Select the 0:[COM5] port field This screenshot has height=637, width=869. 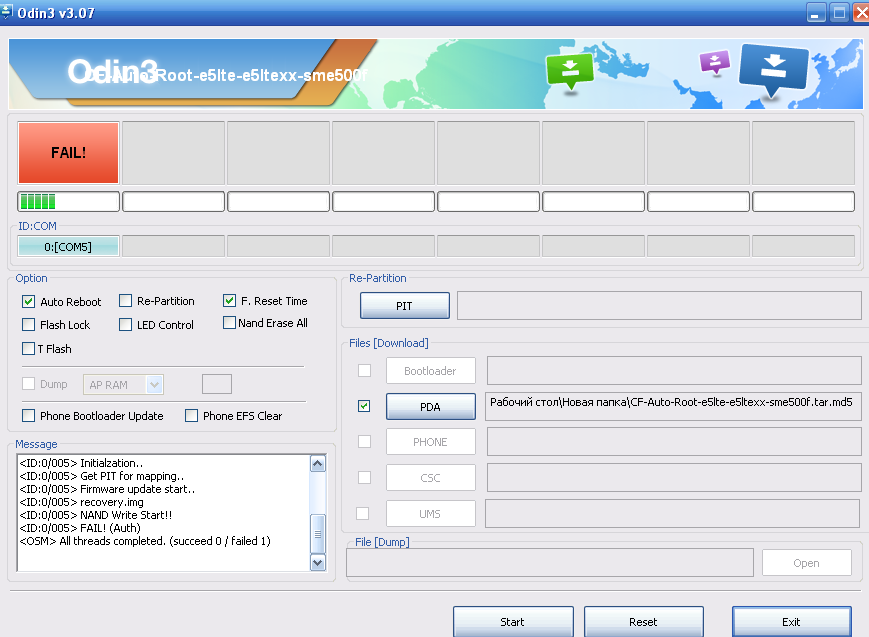(x=68, y=246)
